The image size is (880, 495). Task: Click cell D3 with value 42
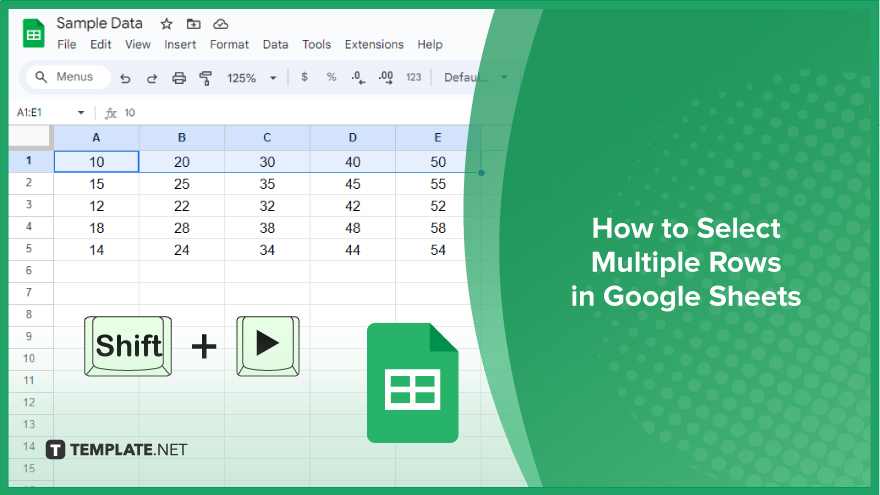[352, 205]
